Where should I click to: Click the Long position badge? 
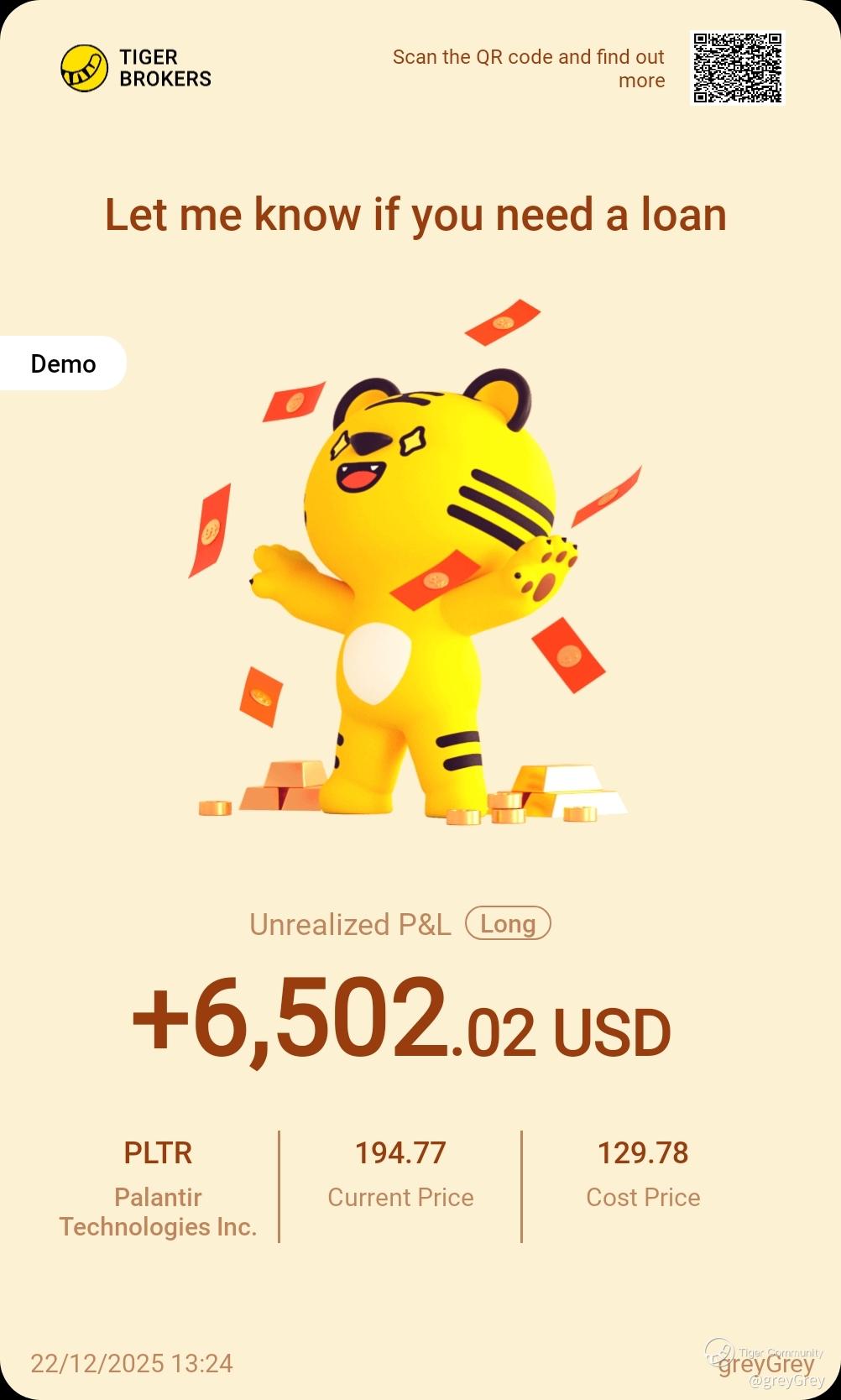click(508, 923)
